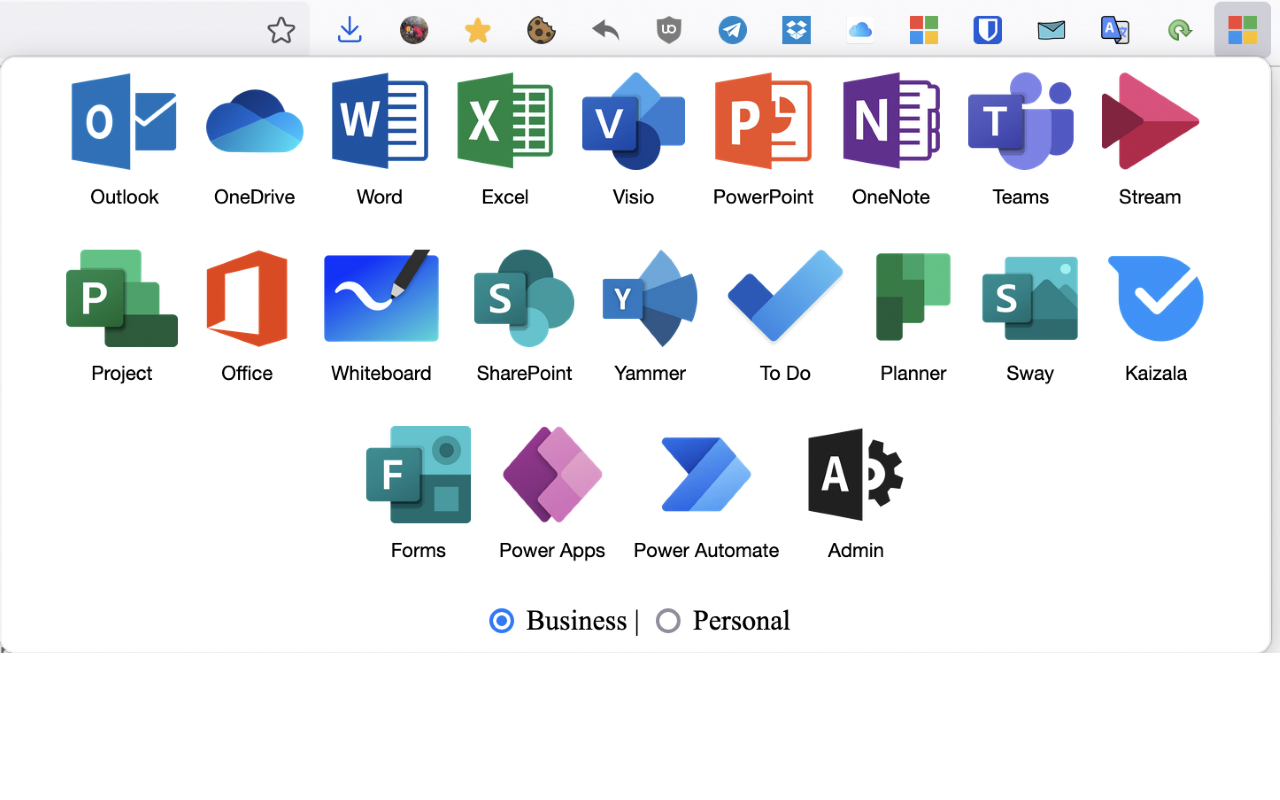Open the Visio app
1280x800 pixels.
(633, 120)
